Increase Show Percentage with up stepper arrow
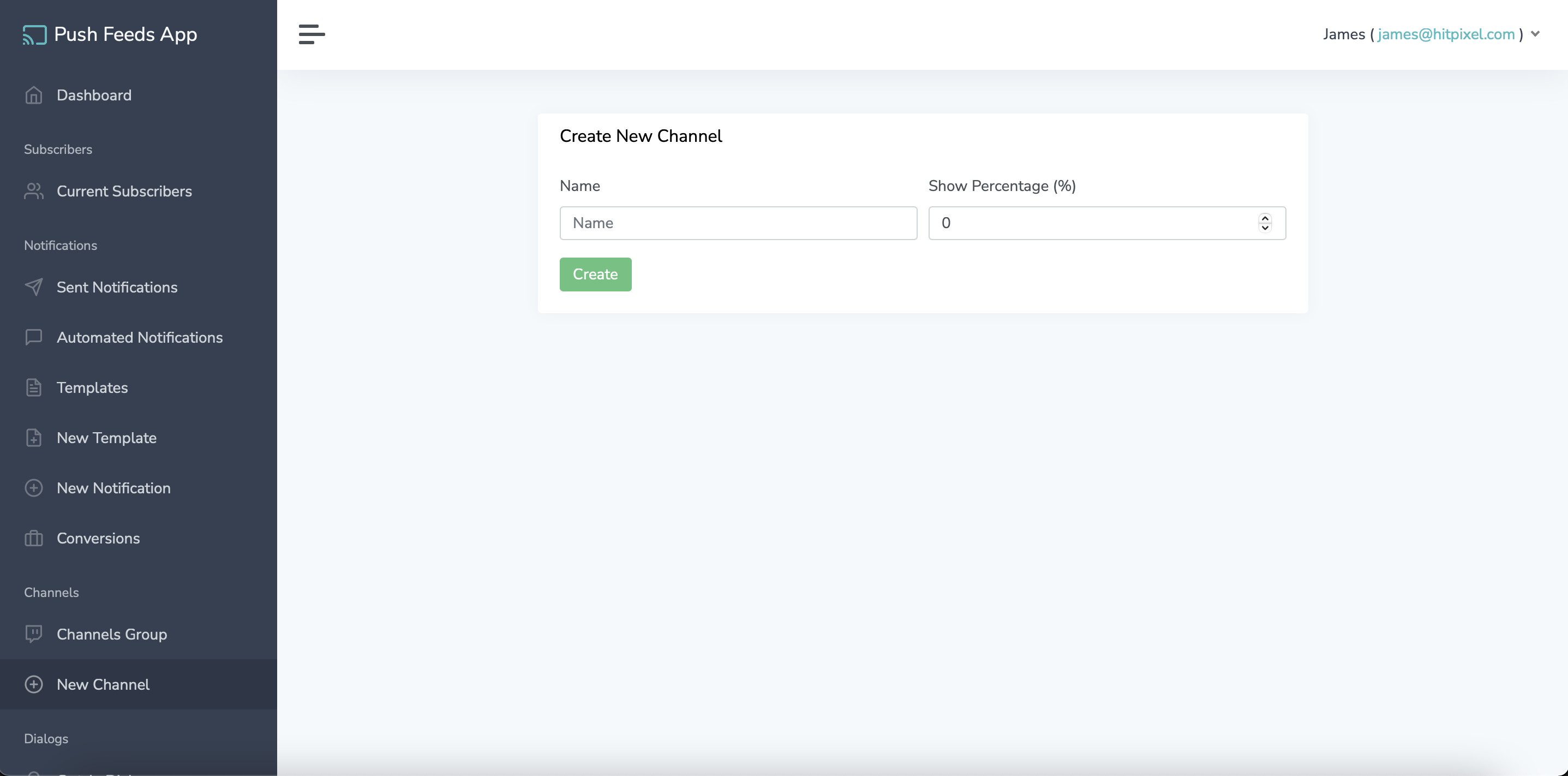1568x776 pixels. coord(1265,218)
